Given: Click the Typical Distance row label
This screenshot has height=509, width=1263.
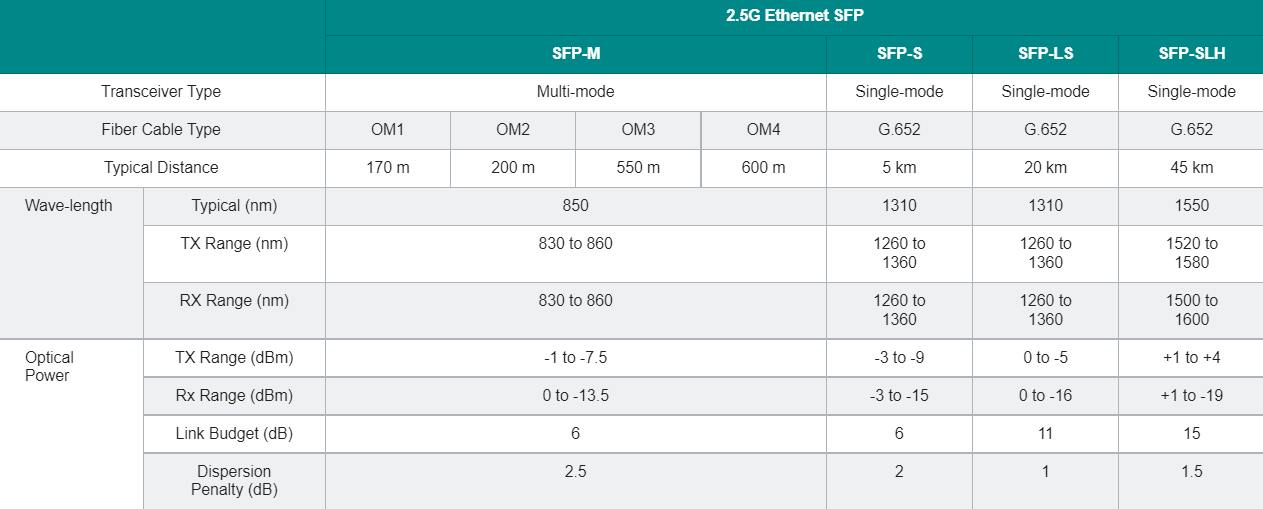Looking at the screenshot, I should point(161,168).
